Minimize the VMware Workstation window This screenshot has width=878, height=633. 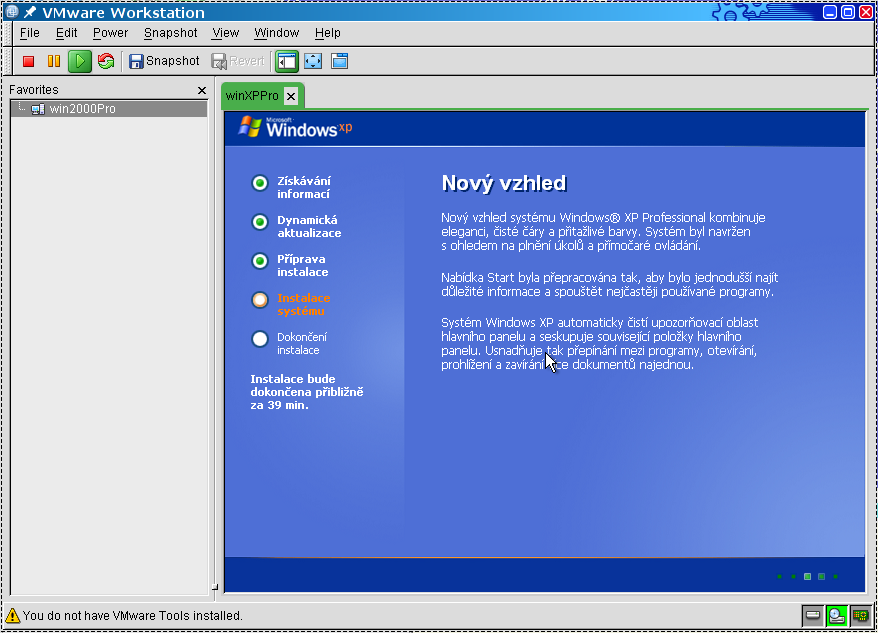point(830,12)
